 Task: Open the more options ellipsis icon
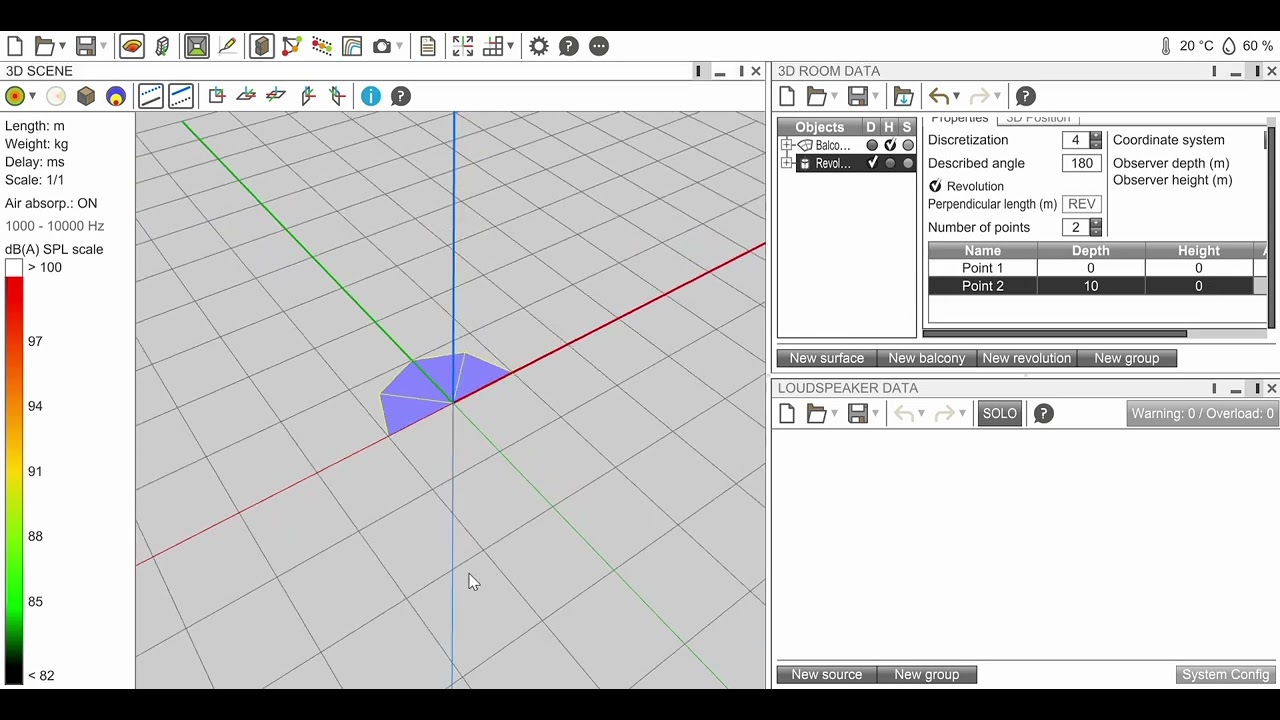(599, 46)
